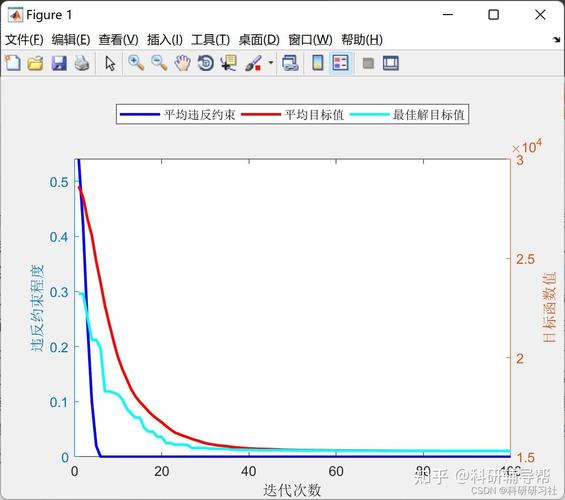Open the 窗口(W) menu
The height and width of the screenshot is (500, 565).
point(310,40)
